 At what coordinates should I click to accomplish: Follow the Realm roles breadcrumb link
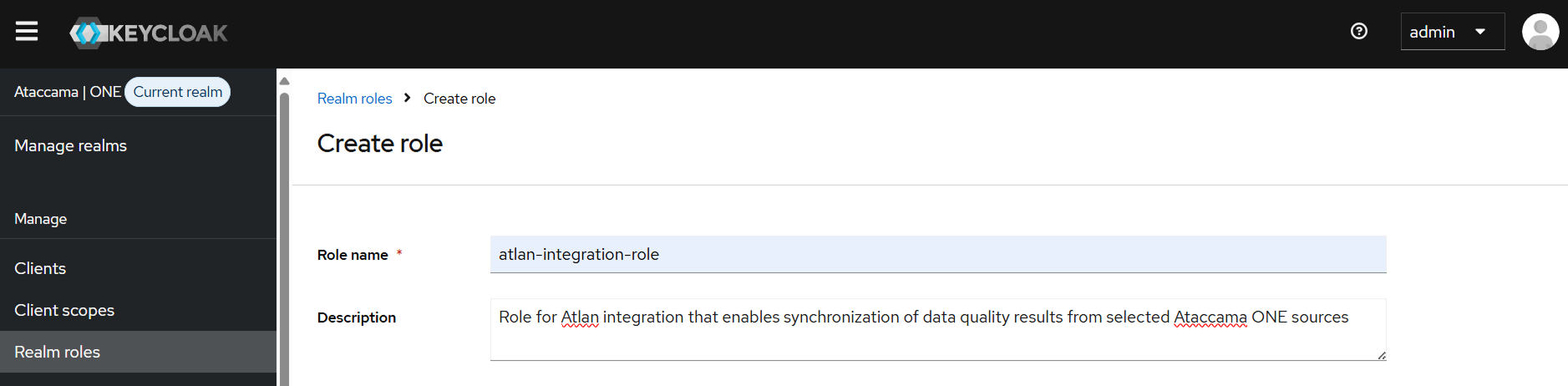(x=354, y=99)
